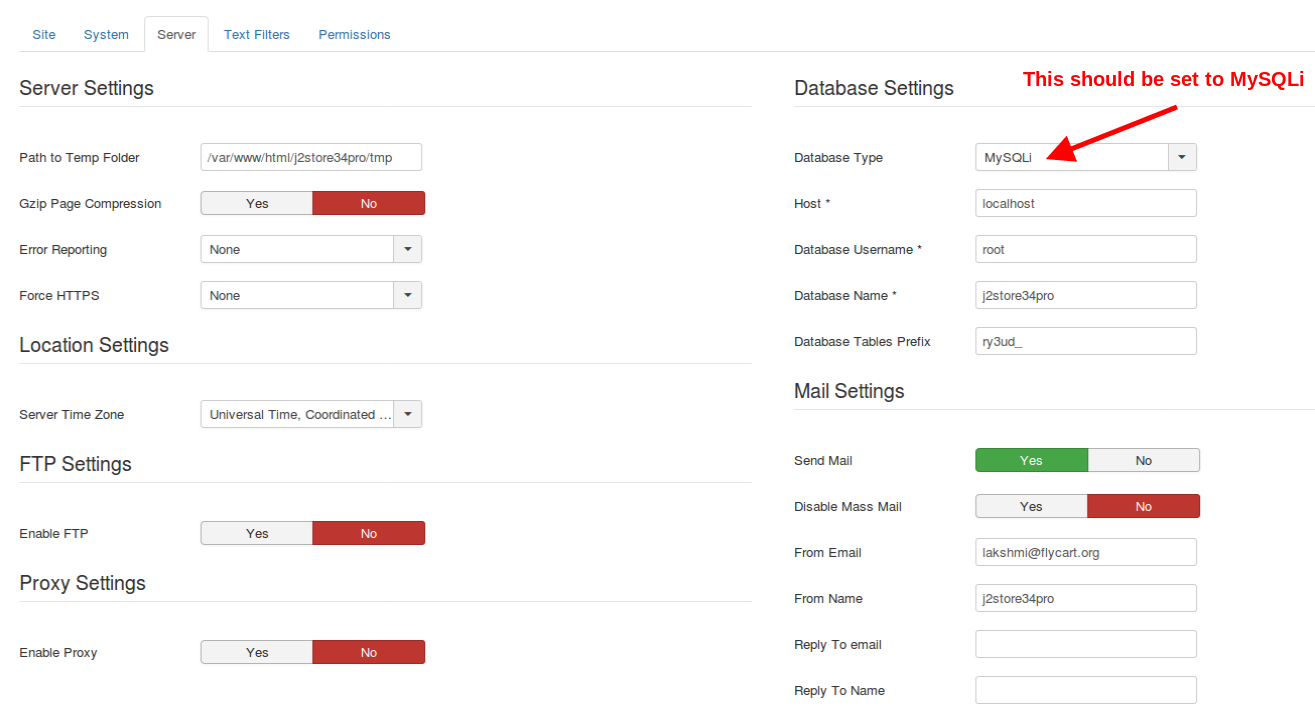Viewport: 1315px width, 719px height.
Task: Click the Host input field
Action: [1085, 202]
